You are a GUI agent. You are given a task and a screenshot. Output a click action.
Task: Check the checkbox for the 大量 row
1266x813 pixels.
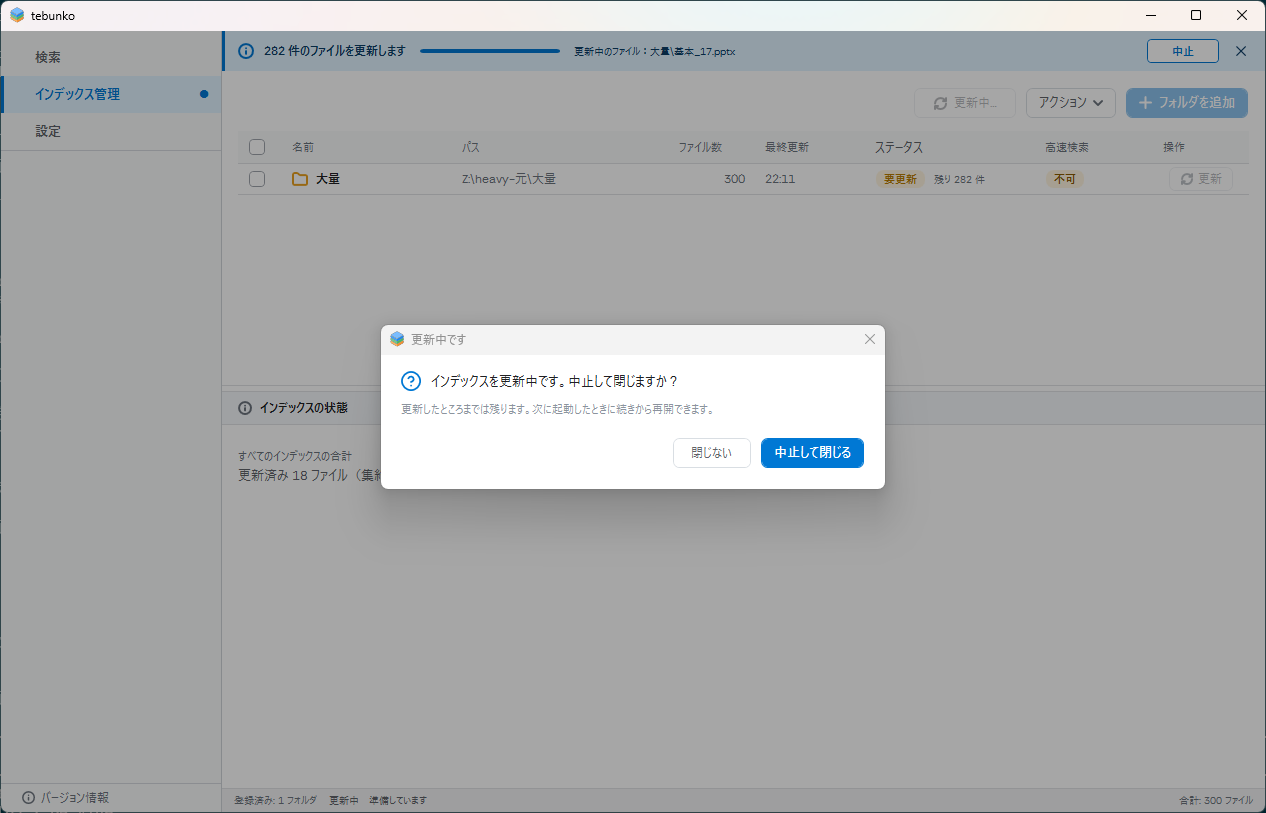(x=257, y=179)
